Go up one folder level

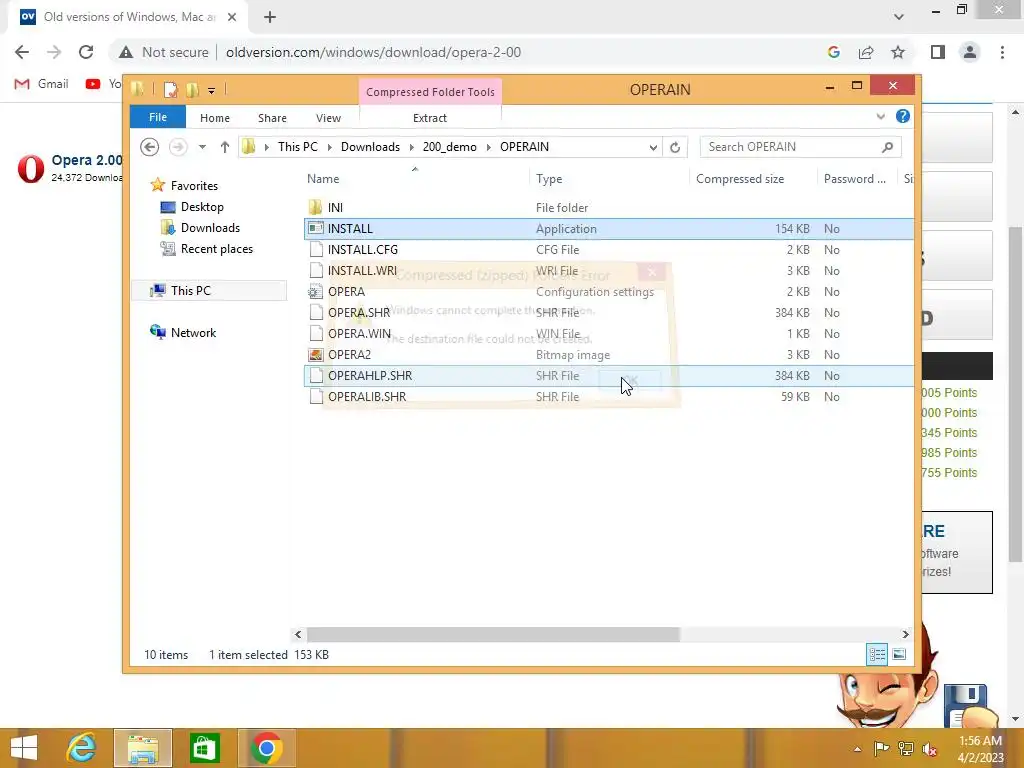tap(225, 147)
